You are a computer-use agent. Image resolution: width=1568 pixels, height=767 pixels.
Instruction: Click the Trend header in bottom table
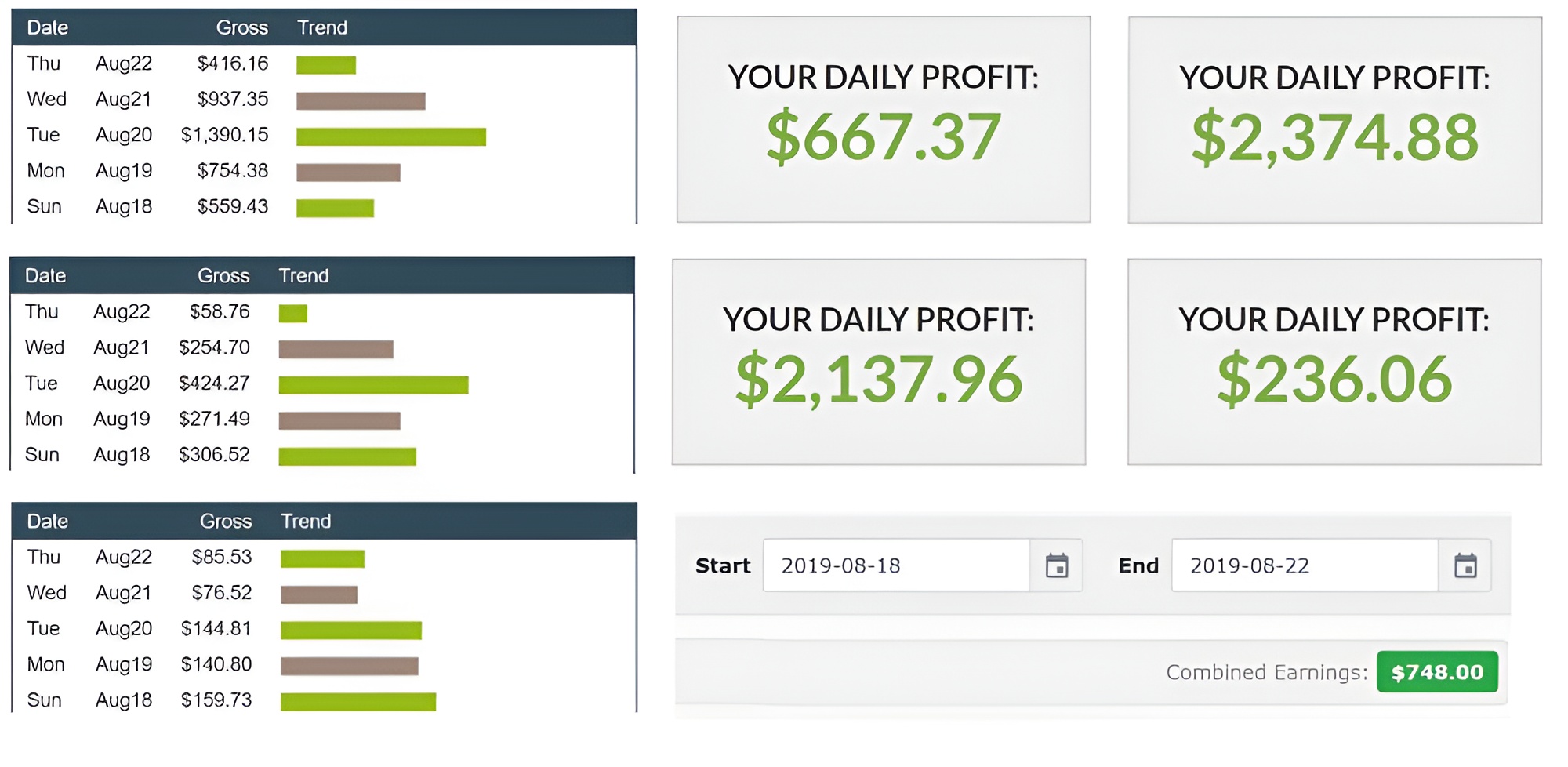click(x=306, y=522)
